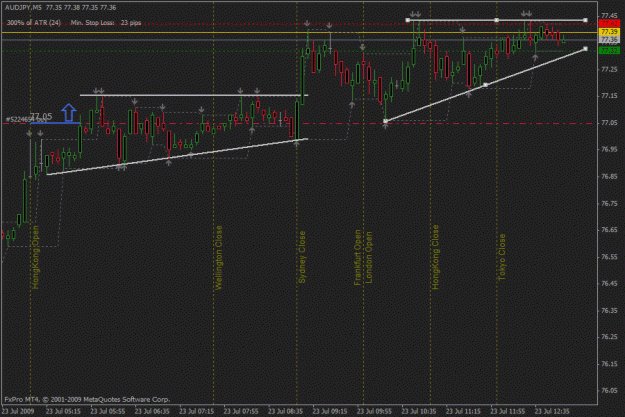Click the 76.65 price axis value
This screenshot has width=625, height=417.
point(609,230)
